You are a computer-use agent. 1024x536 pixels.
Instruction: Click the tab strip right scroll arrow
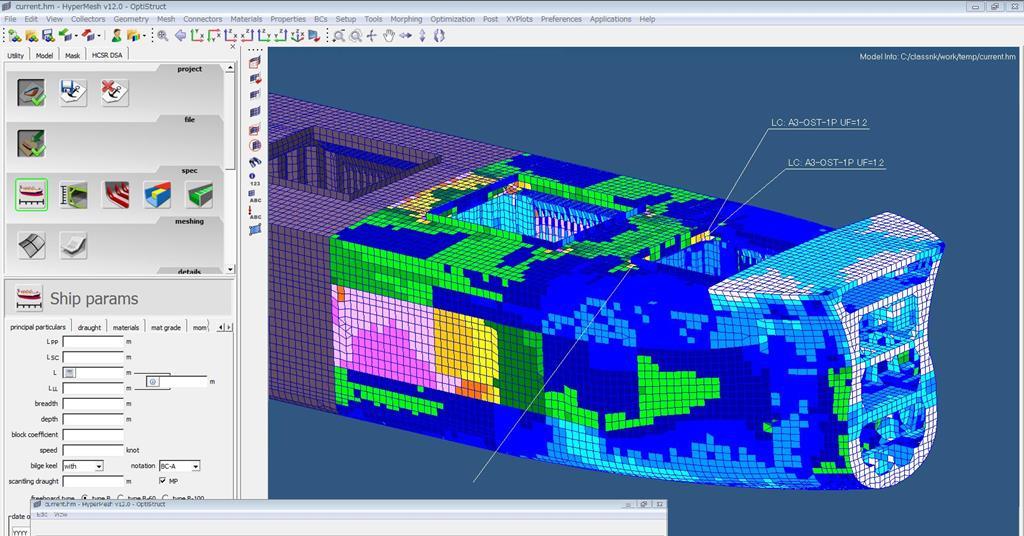coord(228,327)
